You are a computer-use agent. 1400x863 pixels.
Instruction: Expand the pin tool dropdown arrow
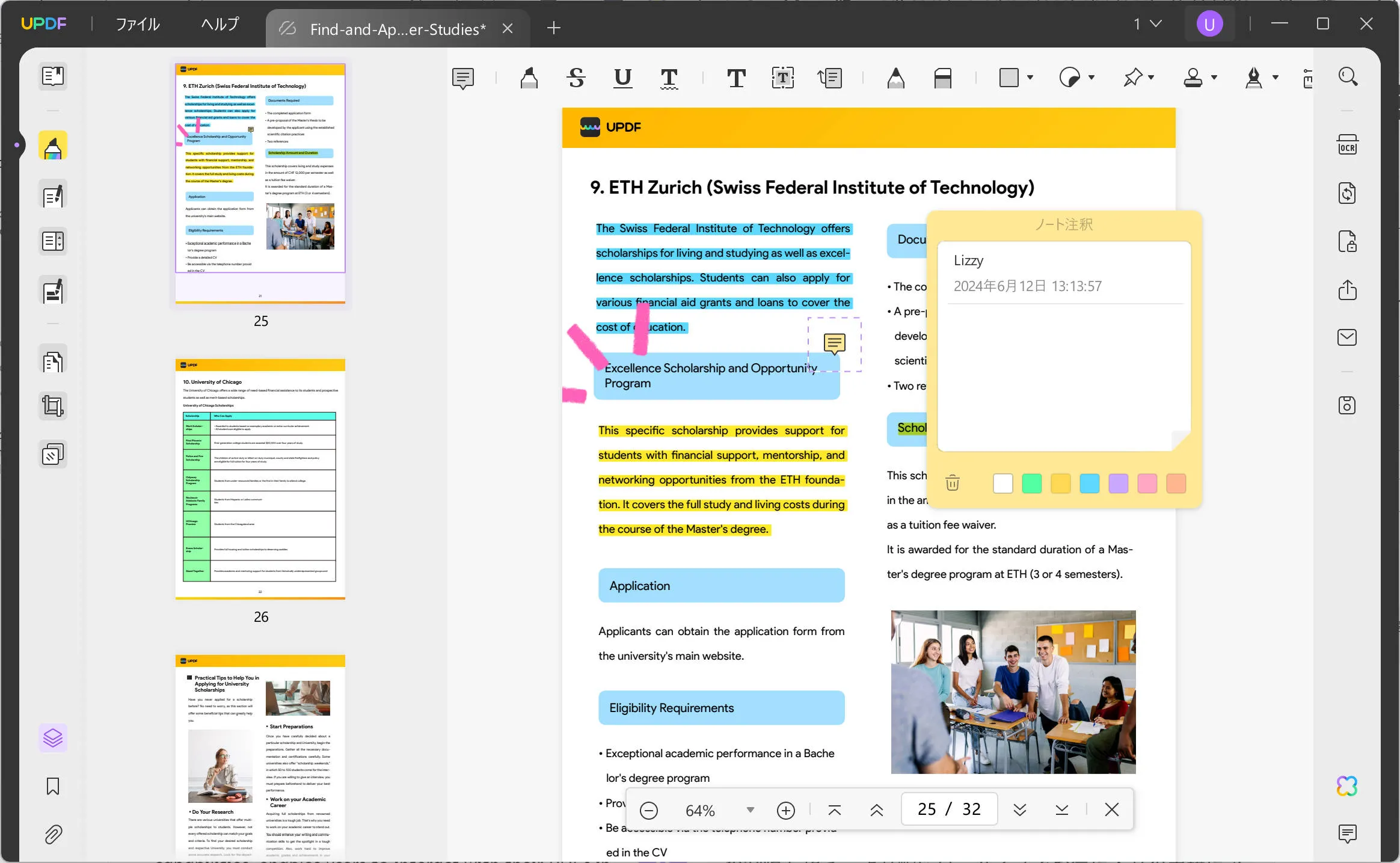tap(1151, 78)
